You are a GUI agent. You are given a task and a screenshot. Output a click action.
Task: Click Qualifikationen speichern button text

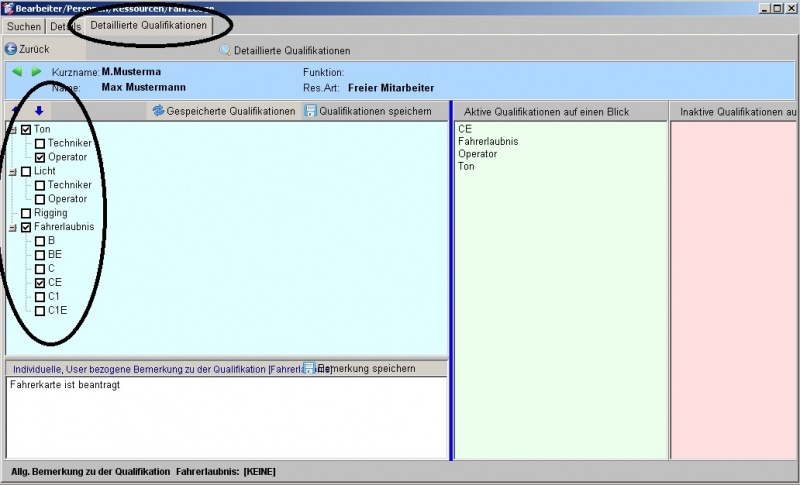(376, 111)
